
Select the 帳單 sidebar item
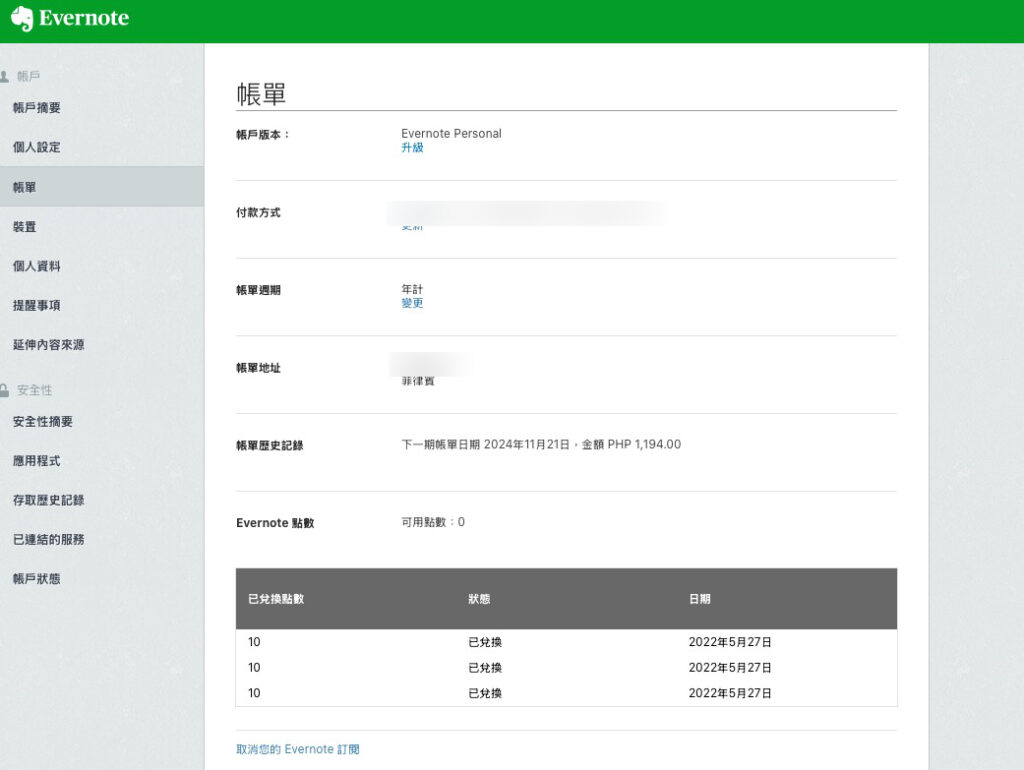point(26,186)
